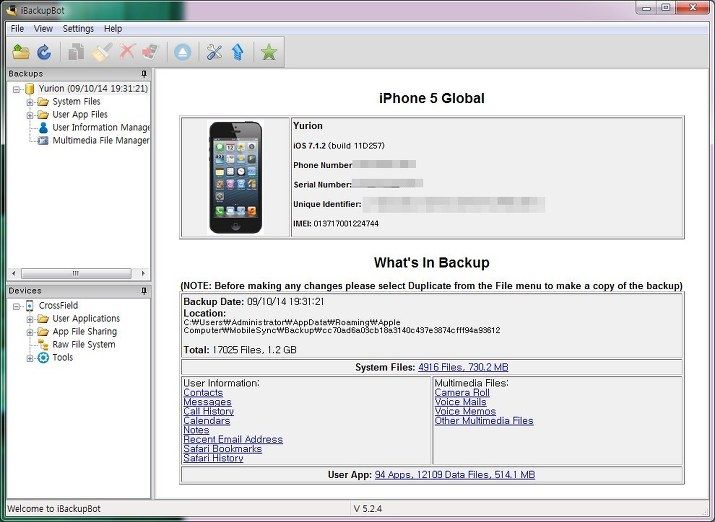
Task: Open the Recent Email Address link
Action: (233, 439)
